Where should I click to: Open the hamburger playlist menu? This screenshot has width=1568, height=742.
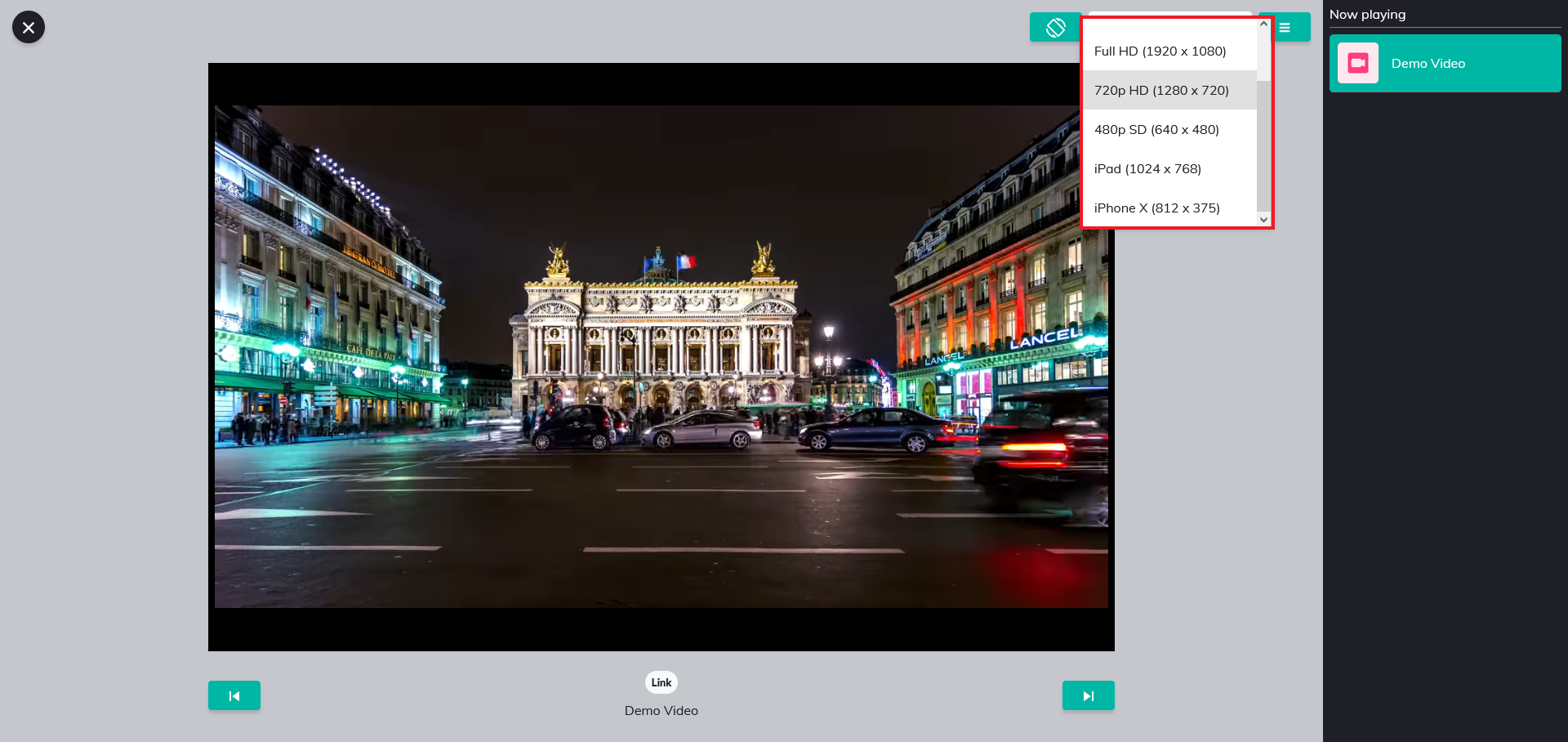click(x=1285, y=27)
